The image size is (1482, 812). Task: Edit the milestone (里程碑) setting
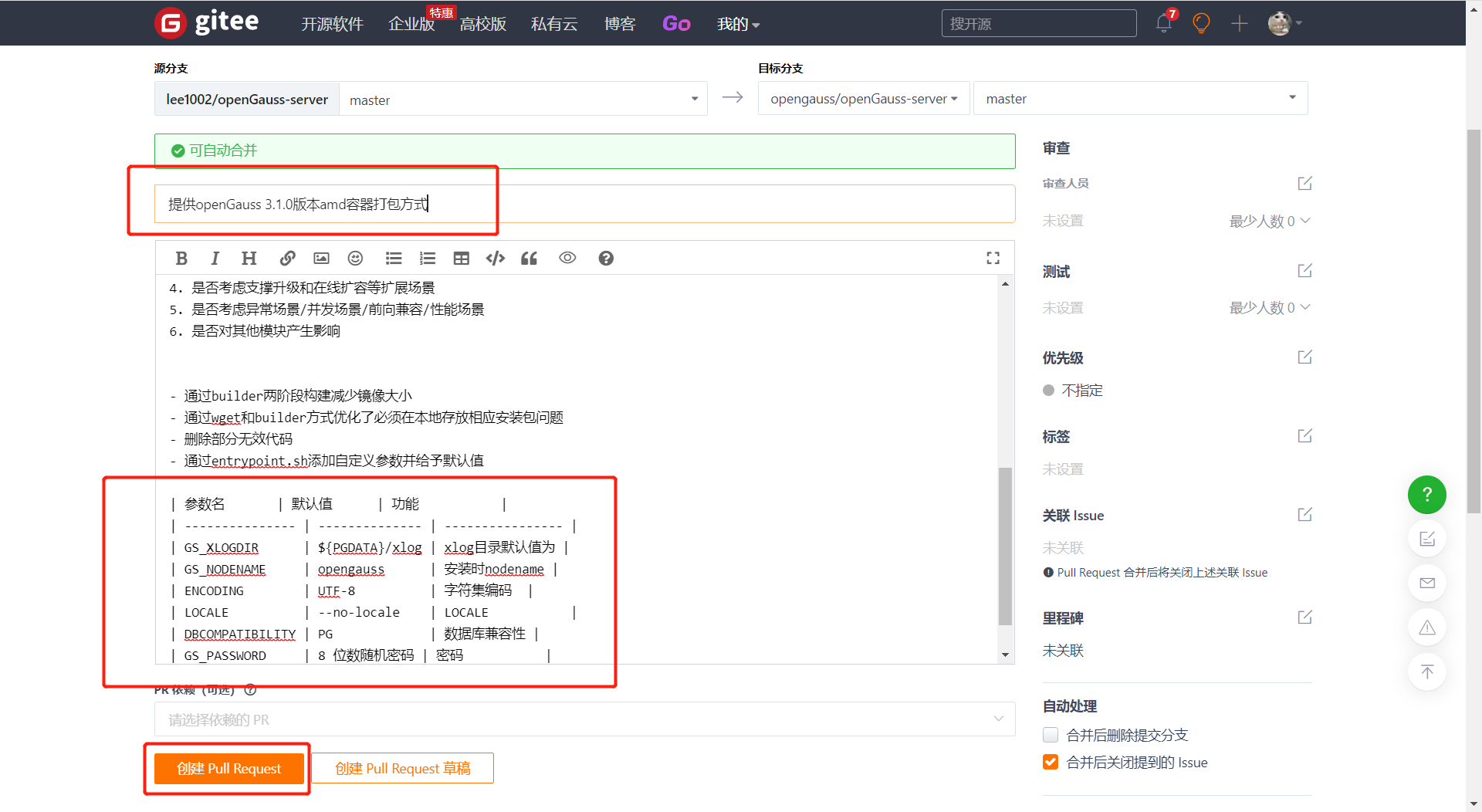pos(1304,617)
